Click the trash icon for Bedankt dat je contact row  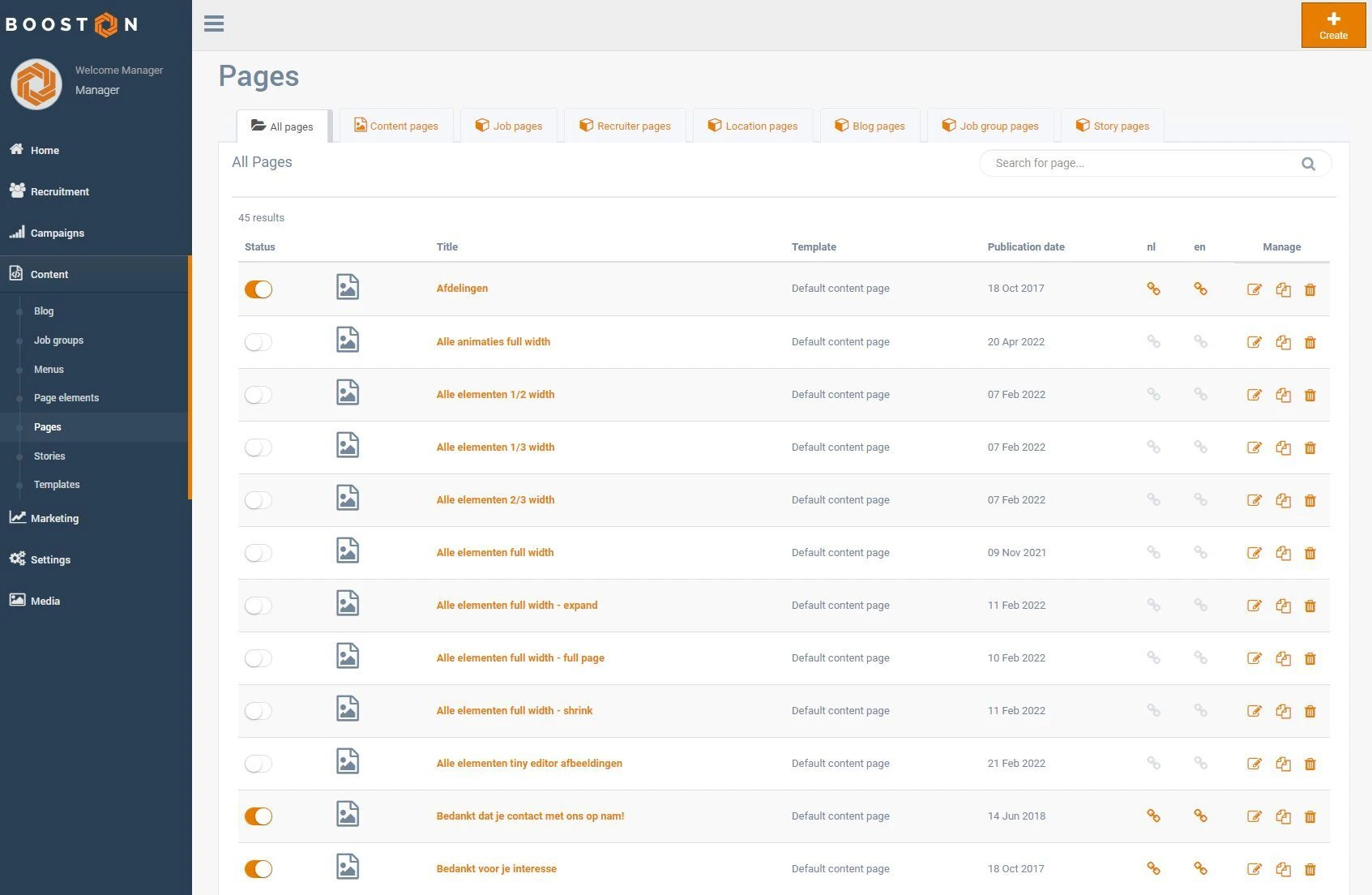click(x=1310, y=816)
